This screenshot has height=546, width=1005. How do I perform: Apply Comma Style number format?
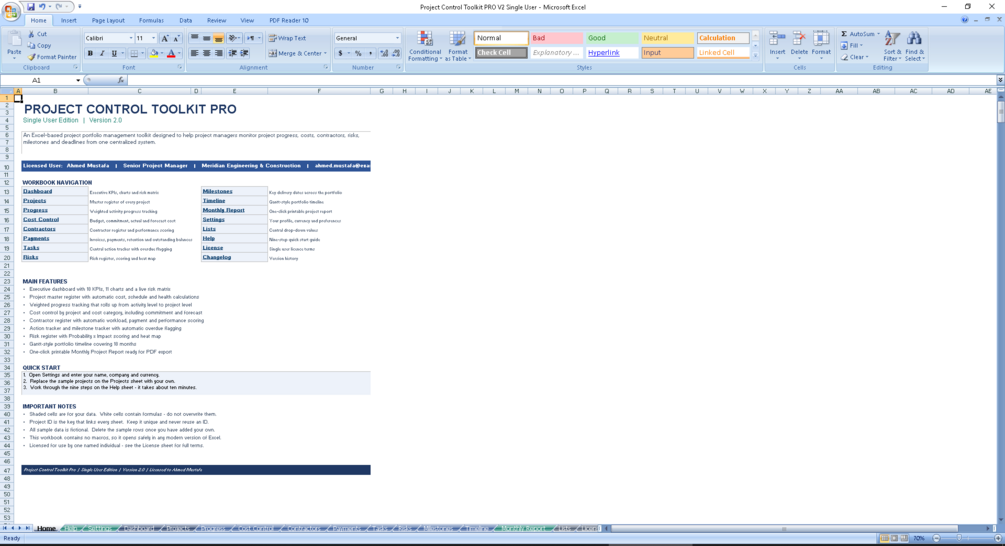tap(370, 53)
